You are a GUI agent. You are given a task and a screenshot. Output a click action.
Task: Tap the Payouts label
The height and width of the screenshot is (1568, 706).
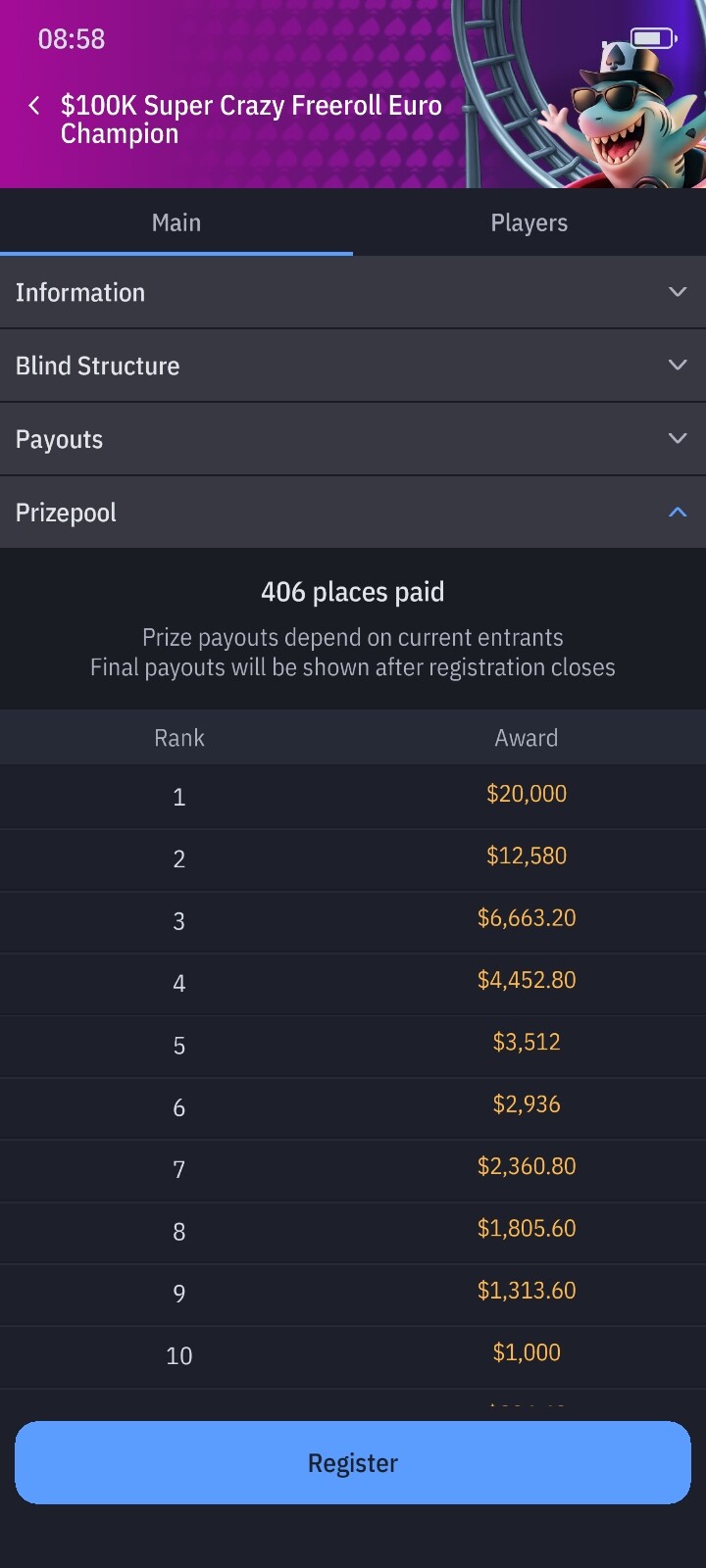59,440
